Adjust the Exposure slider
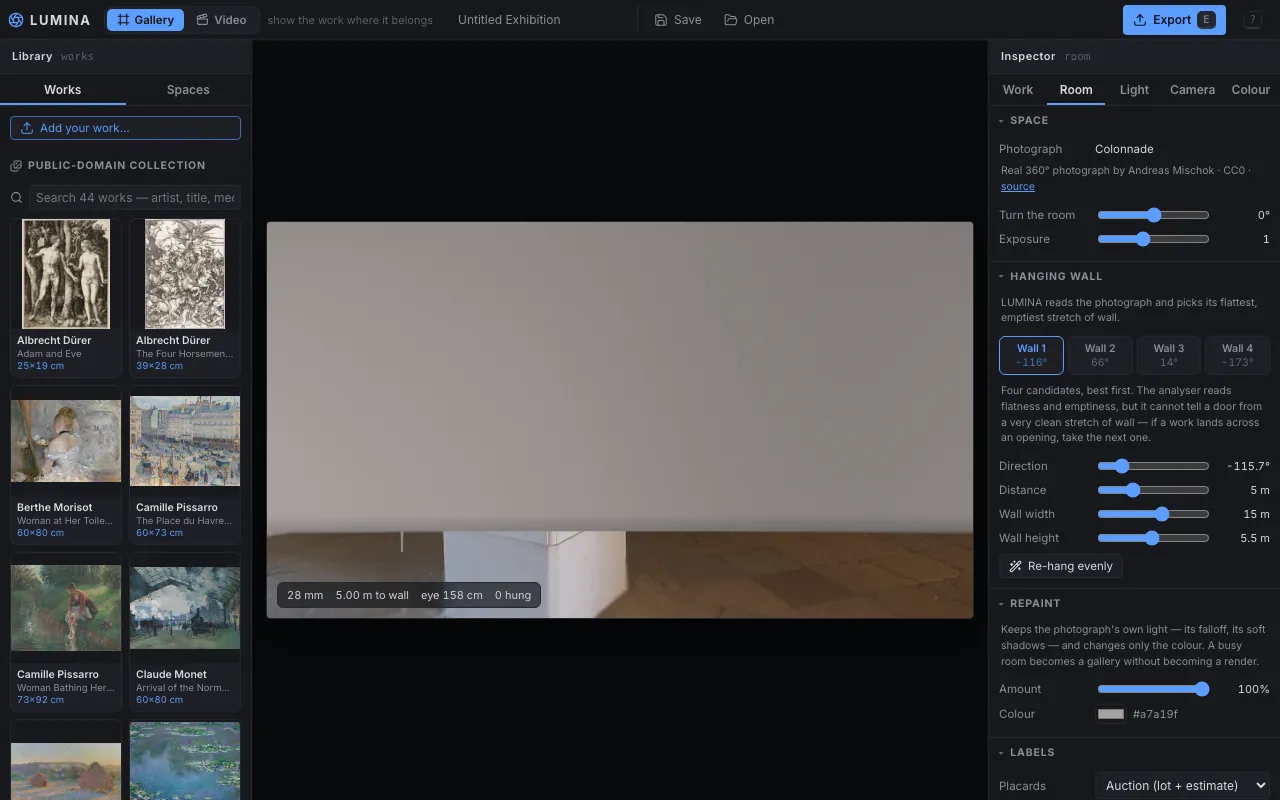 (1153, 239)
